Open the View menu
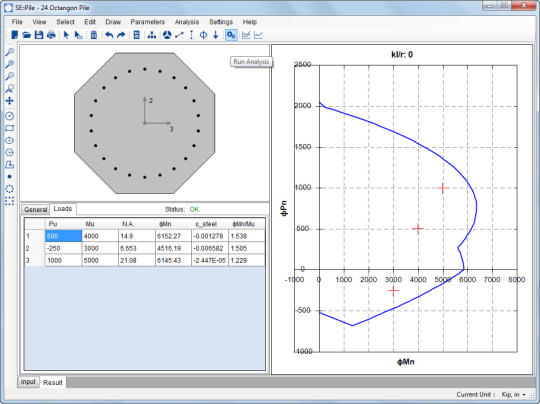This screenshot has width=540, height=404. (x=39, y=22)
